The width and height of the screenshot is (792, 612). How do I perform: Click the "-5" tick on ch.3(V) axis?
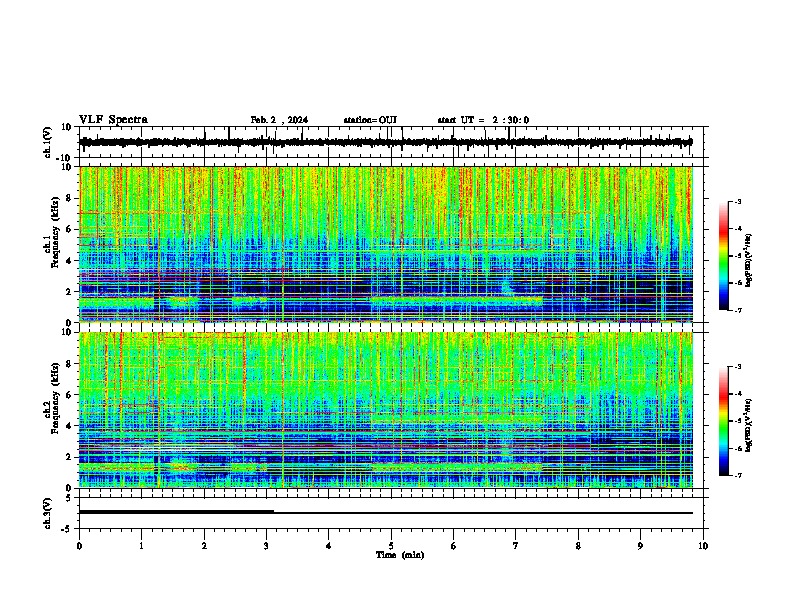pos(67,529)
